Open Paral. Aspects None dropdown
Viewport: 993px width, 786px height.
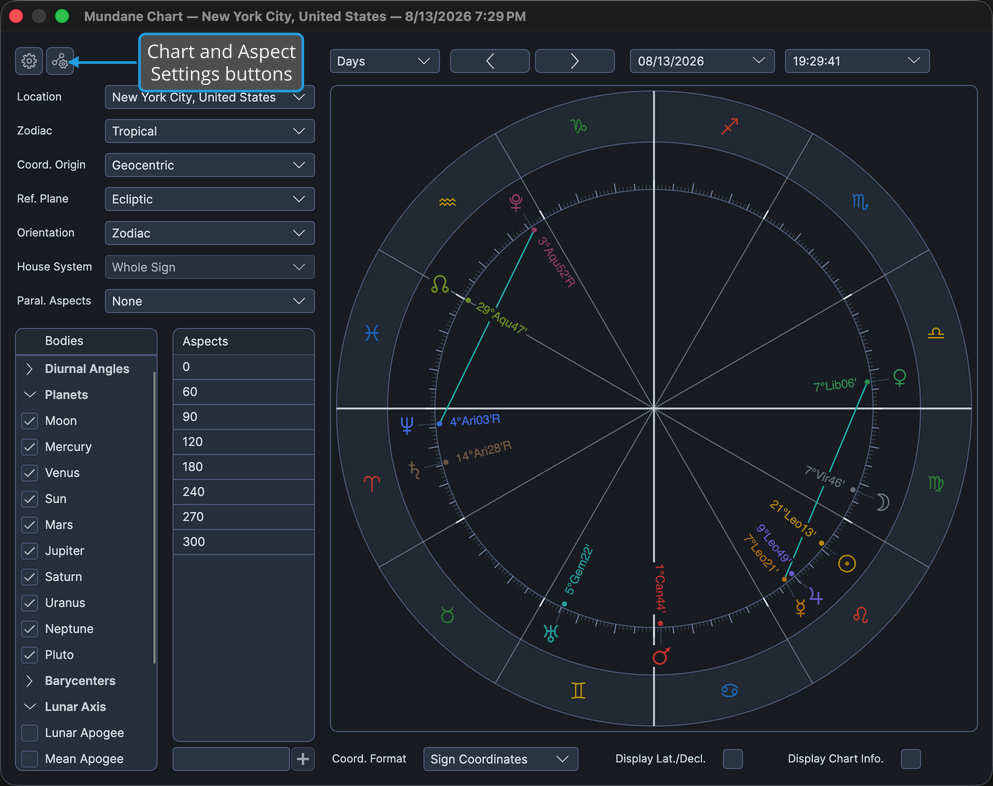(210, 301)
